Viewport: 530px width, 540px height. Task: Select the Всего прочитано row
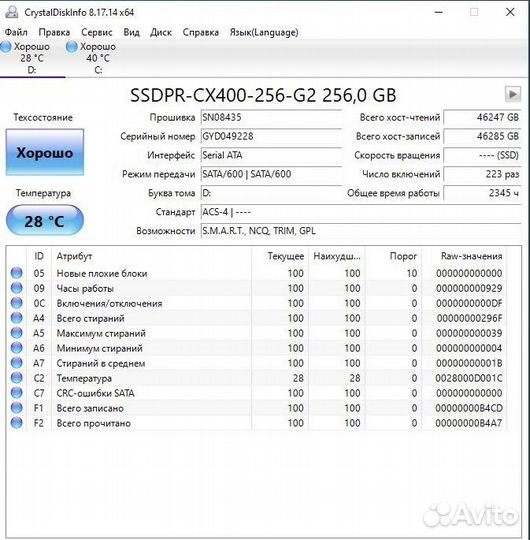click(257, 423)
